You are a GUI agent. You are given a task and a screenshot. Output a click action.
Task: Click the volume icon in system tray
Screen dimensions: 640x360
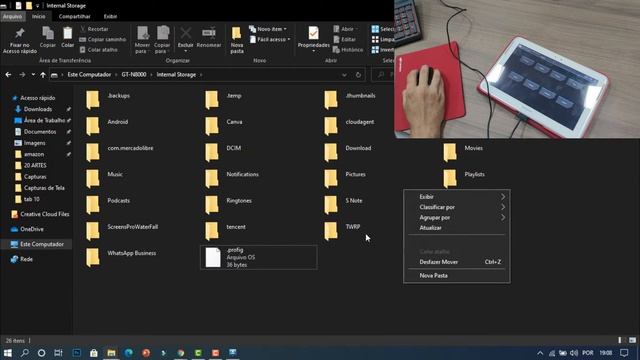(x=574, y=353)
